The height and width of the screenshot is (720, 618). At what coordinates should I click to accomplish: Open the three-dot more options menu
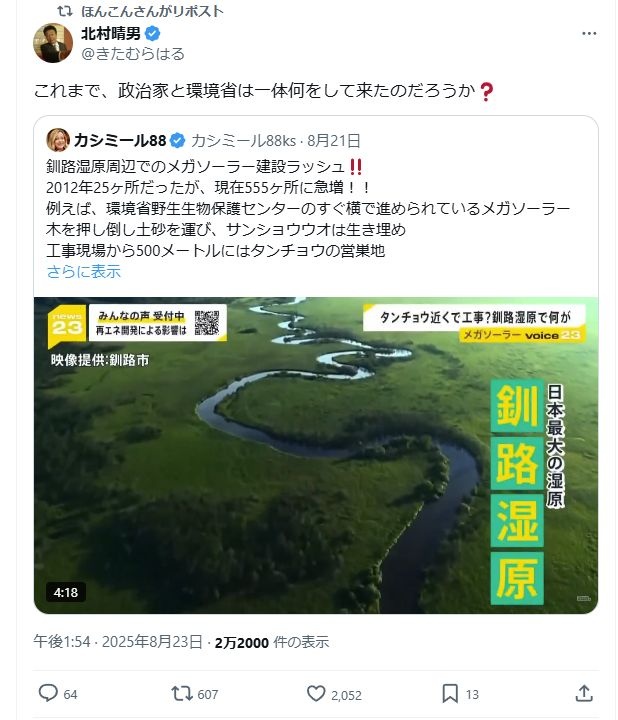click(589, 34)
